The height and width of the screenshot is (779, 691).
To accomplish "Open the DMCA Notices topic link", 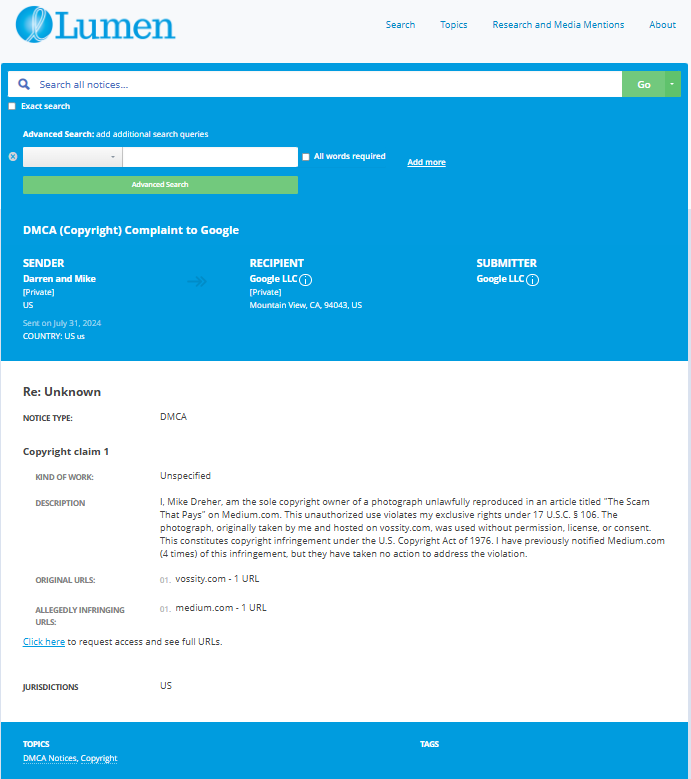I will click(50, 758).
